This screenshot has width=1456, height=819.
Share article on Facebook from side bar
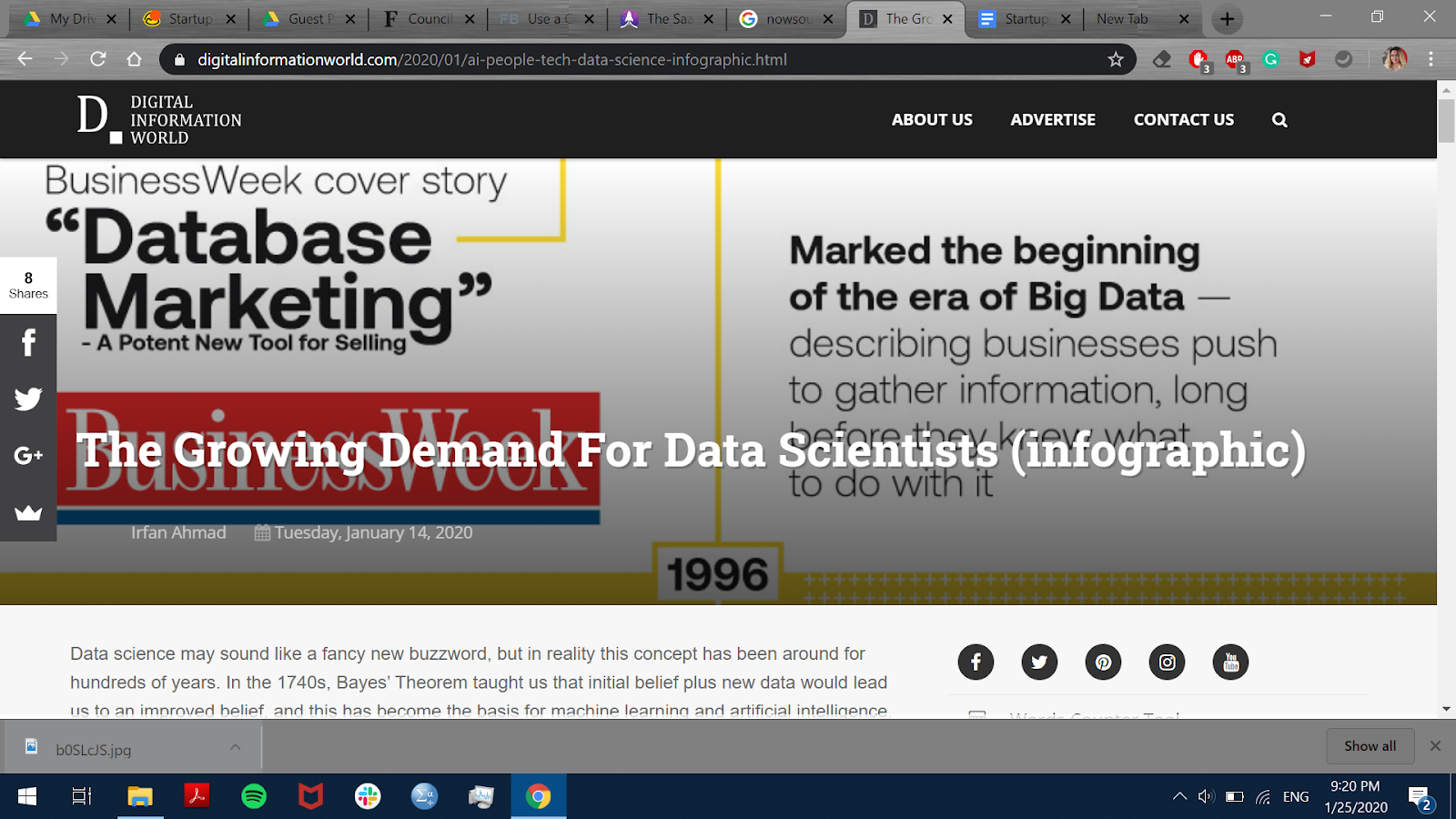(x=28, y=343)
